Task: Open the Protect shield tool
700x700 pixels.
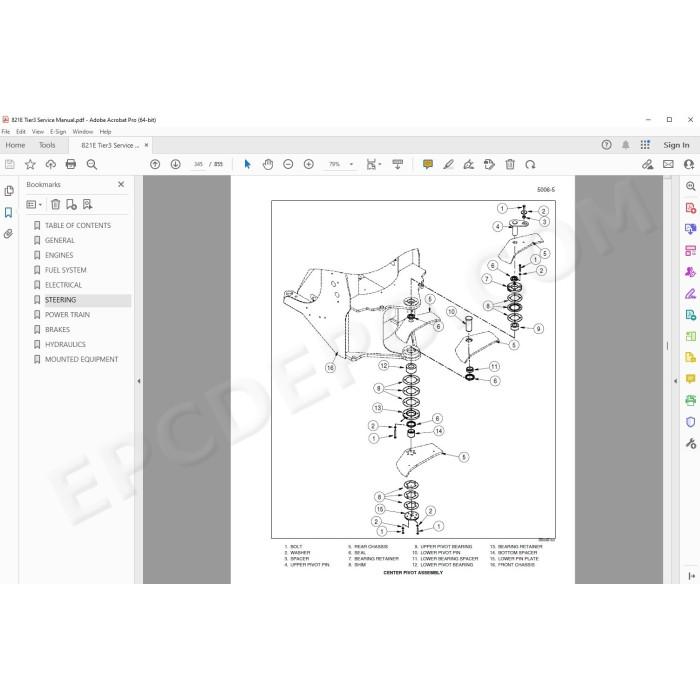Action: click(691, 422)
